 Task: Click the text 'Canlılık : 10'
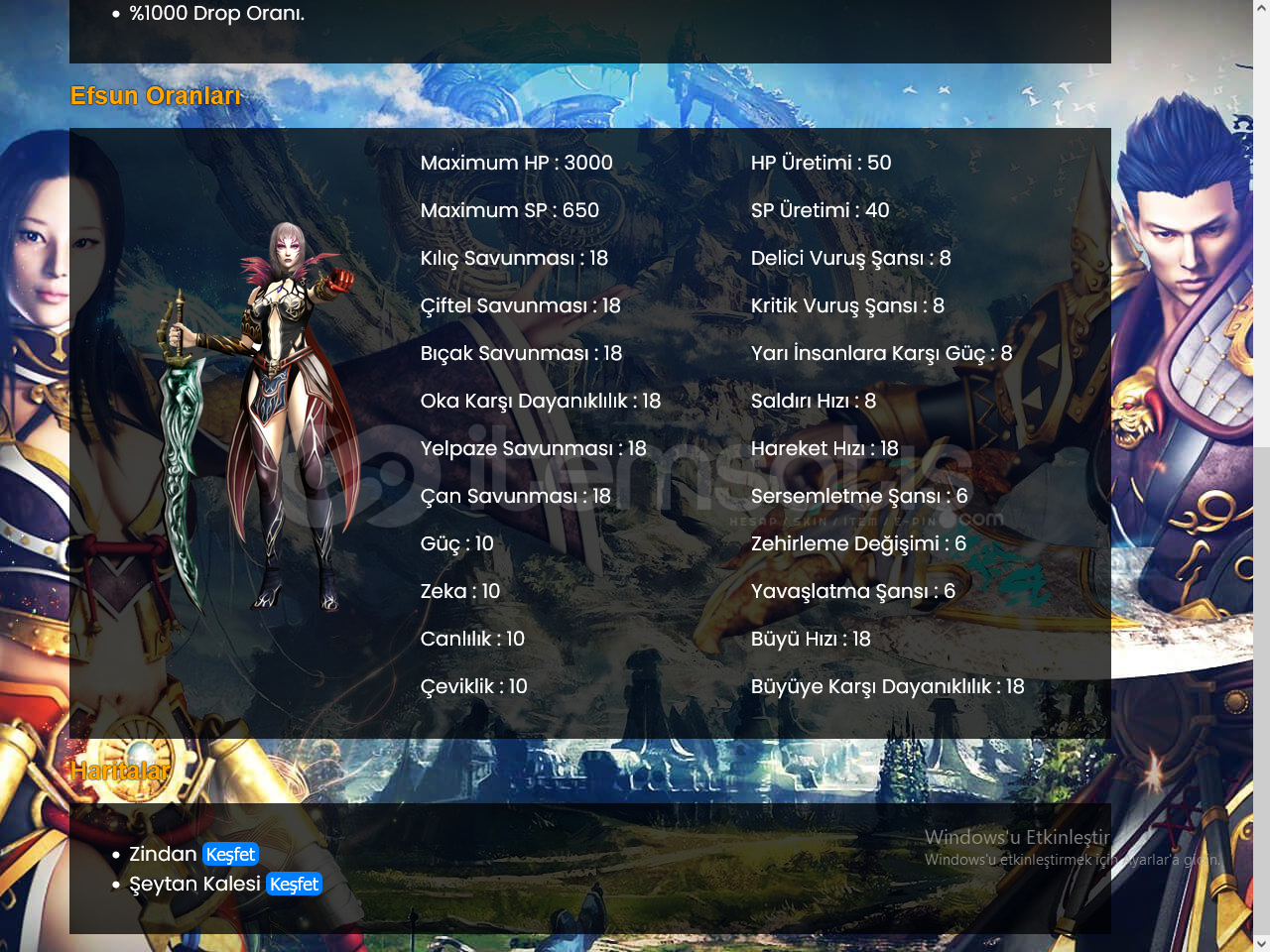(472, 639)
